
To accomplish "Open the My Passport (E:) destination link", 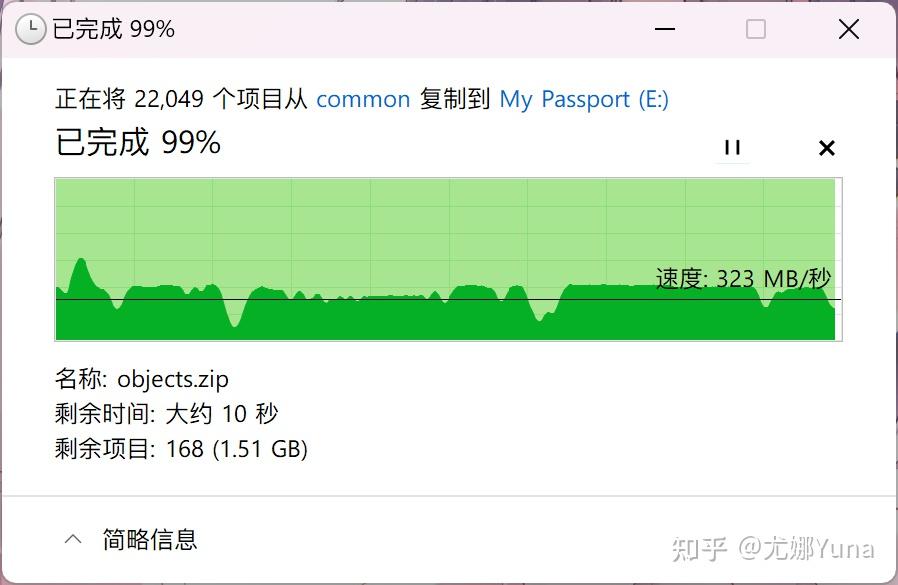I will click(584, 99).
